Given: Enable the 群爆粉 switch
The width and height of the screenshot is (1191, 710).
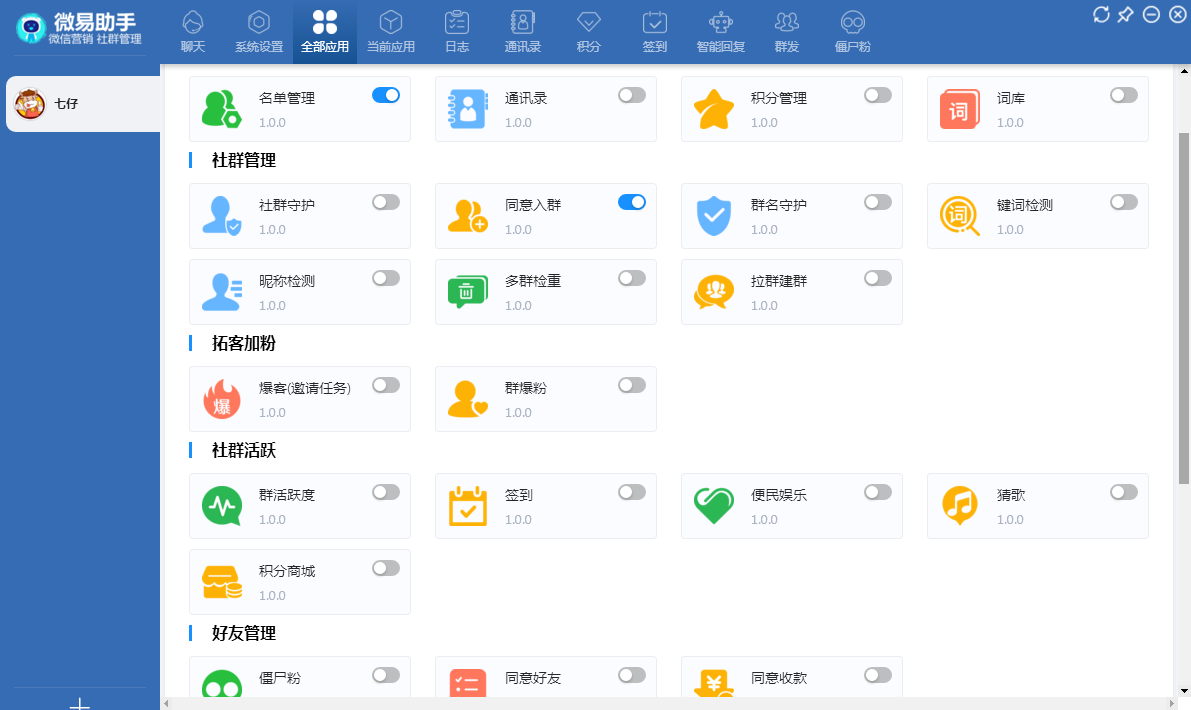Looking at the screenshot, I should tap(632, 385).
